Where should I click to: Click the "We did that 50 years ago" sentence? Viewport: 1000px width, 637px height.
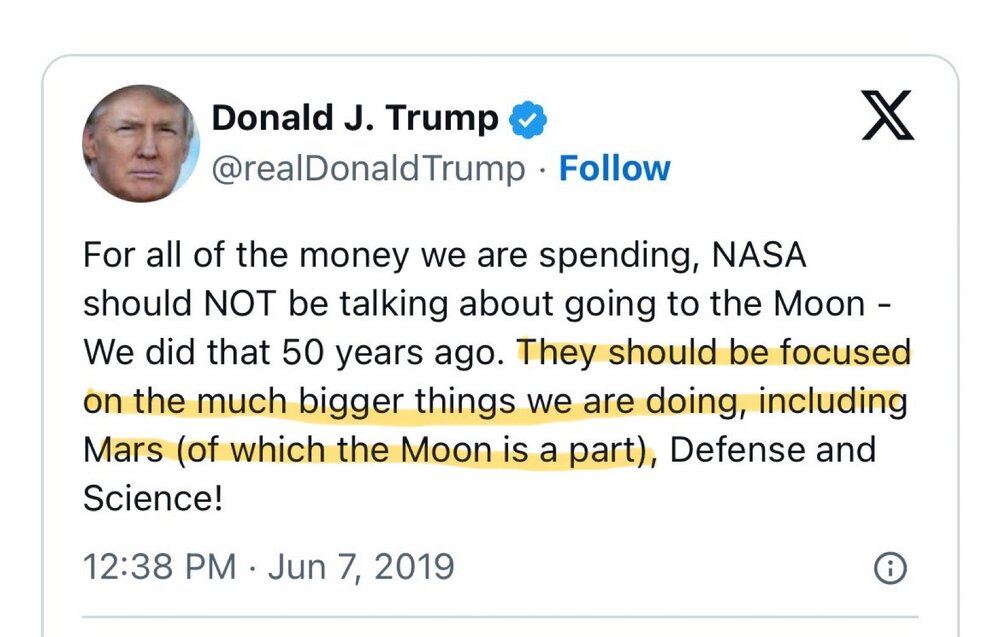pyautogui.click(x=294, y=352)
